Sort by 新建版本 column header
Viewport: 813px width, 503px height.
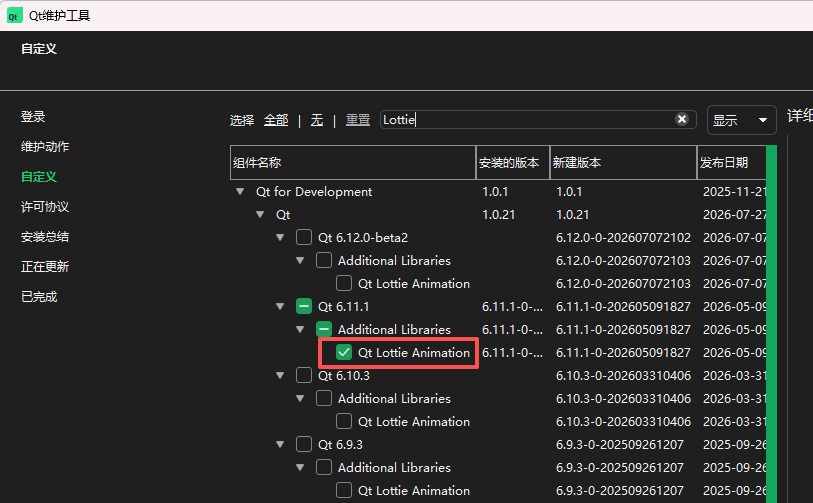click(623, 163)
